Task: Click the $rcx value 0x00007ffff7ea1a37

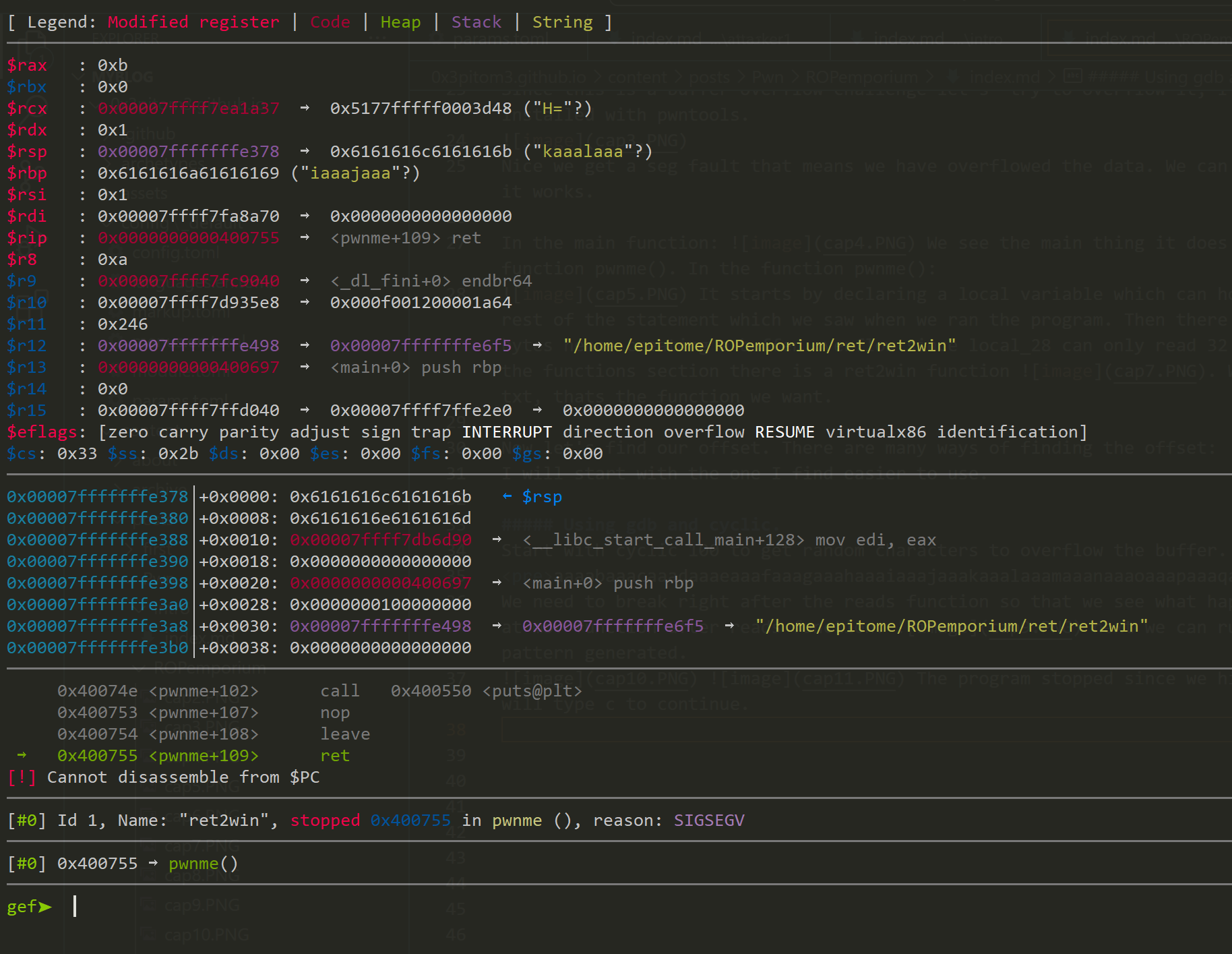Action: pyautogui.click(x=189, y=109)
